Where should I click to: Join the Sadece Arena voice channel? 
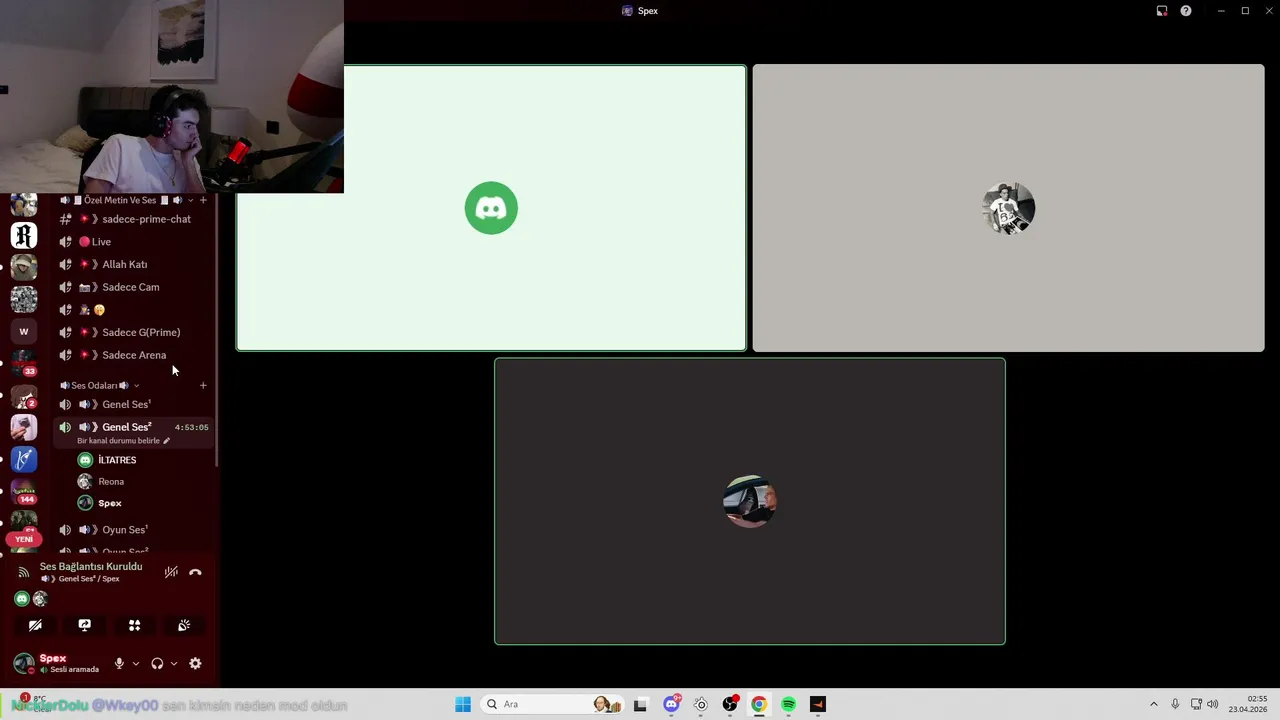point(134,355)
